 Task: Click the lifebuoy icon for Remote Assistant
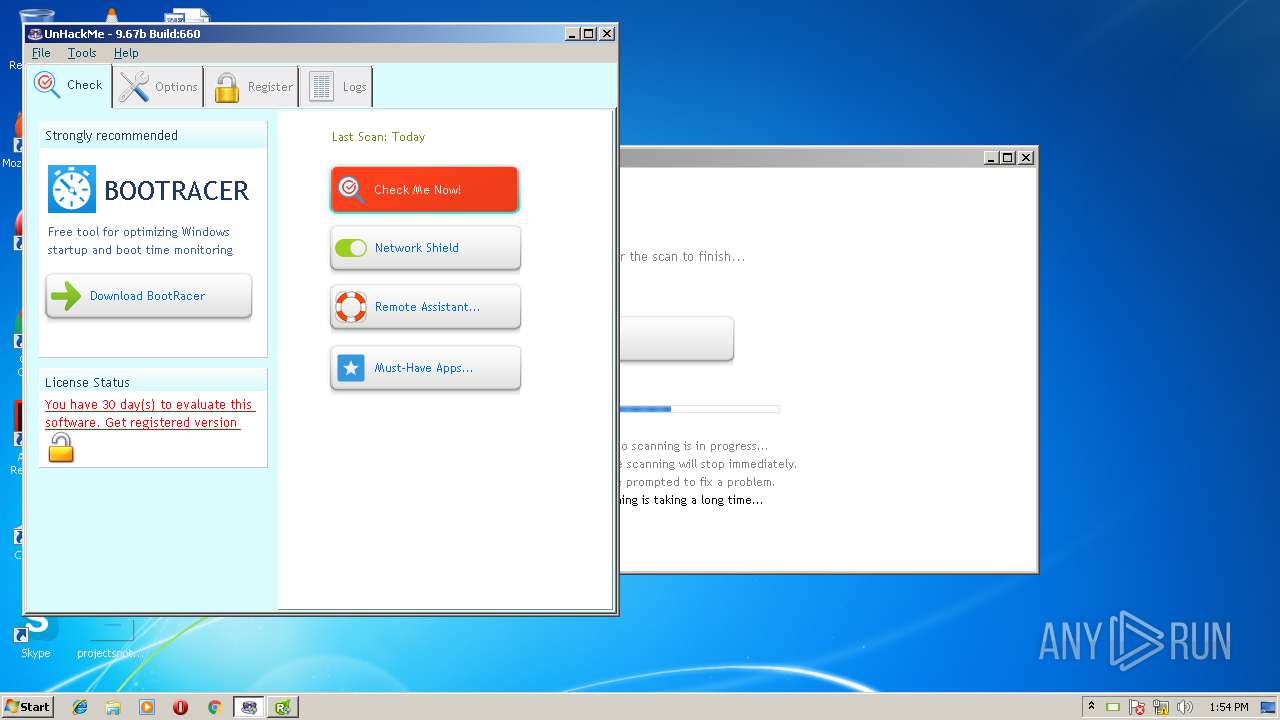[x=351, y=307]
